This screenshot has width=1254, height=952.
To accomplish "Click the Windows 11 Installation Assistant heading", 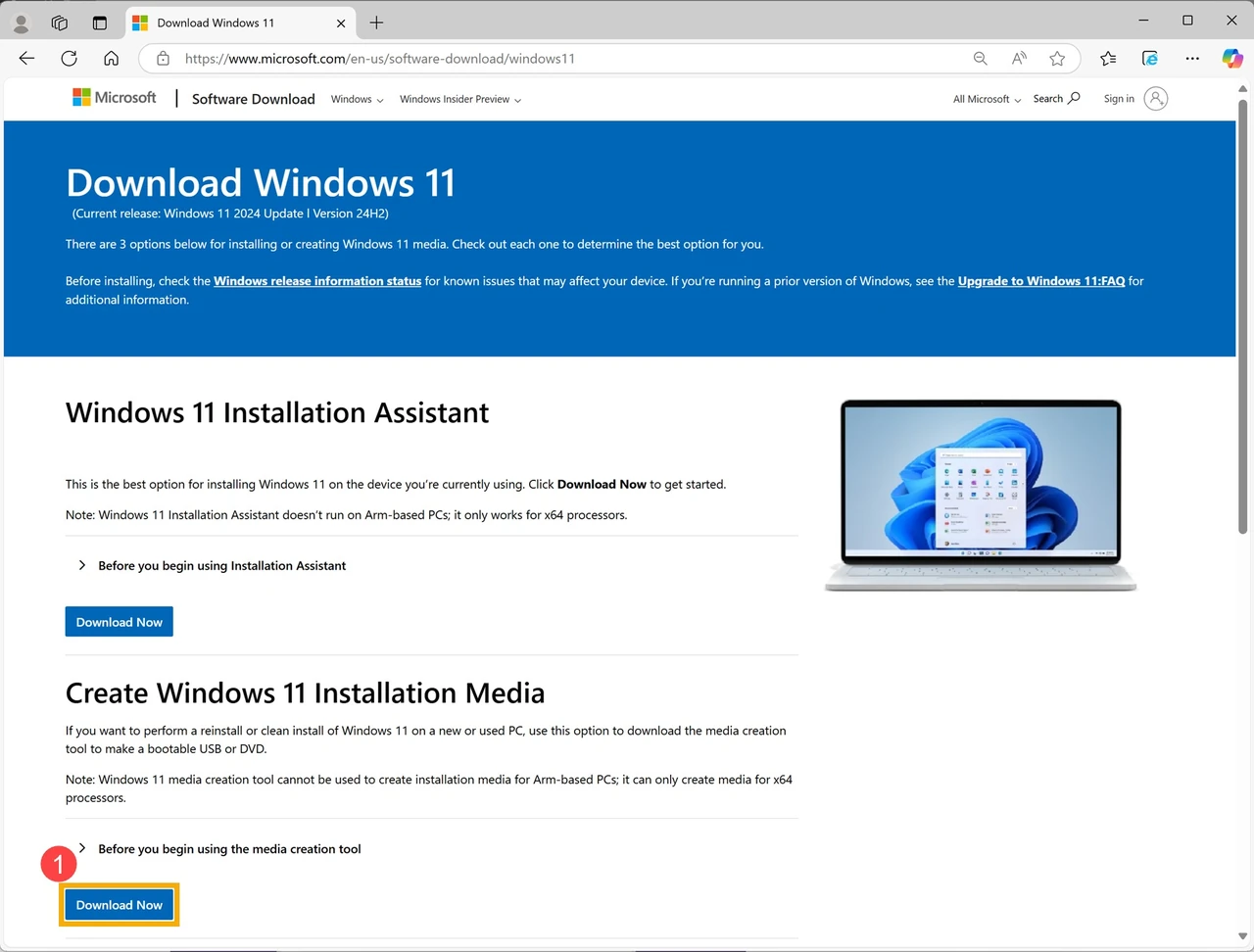I will pyautogui.click(x=277, y=413).
